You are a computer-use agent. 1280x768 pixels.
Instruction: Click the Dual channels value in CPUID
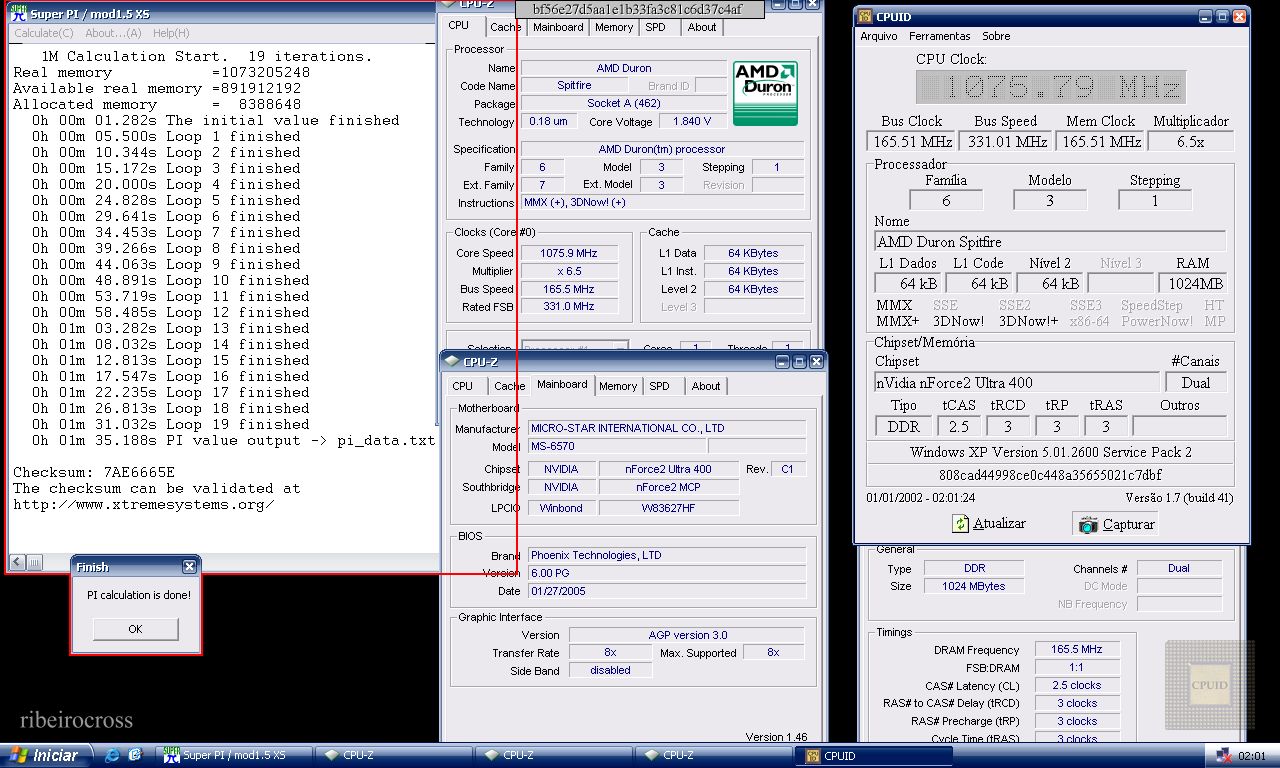click(x=1196, y=382)
